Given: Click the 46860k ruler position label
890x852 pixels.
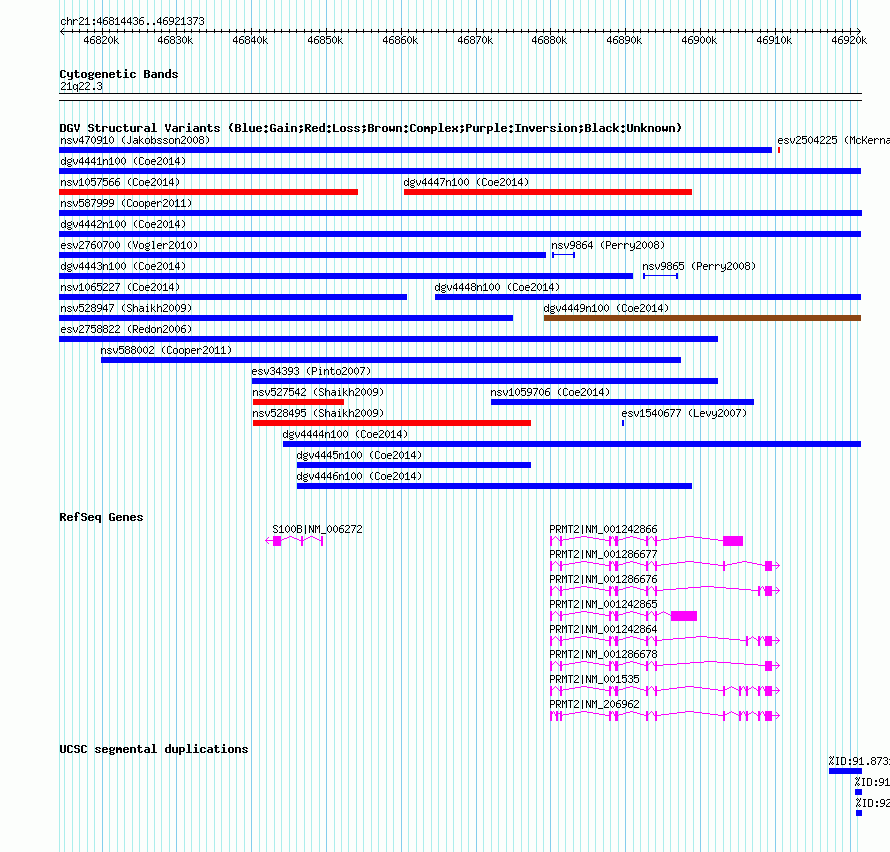Looking at the screenshot, I should pos(400,40).
